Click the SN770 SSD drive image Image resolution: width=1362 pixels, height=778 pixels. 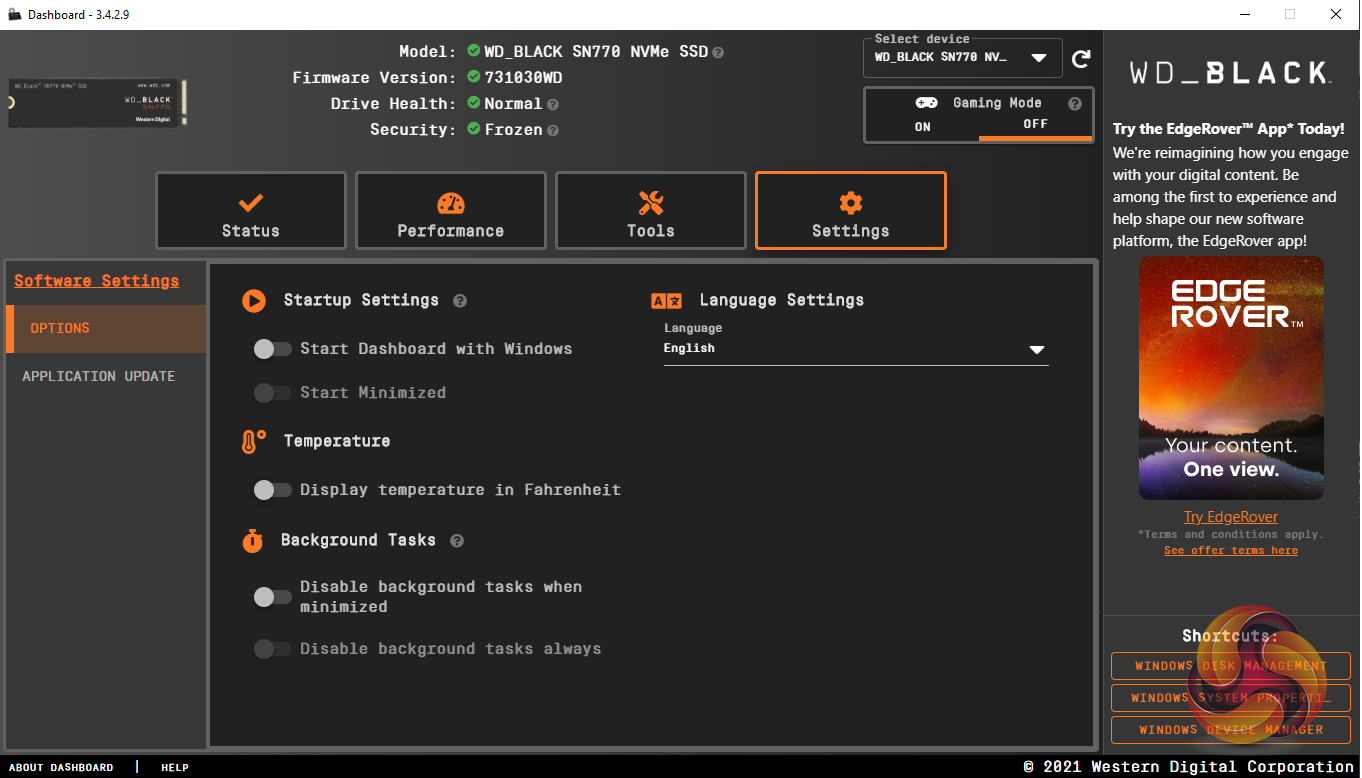pos(98,103)
